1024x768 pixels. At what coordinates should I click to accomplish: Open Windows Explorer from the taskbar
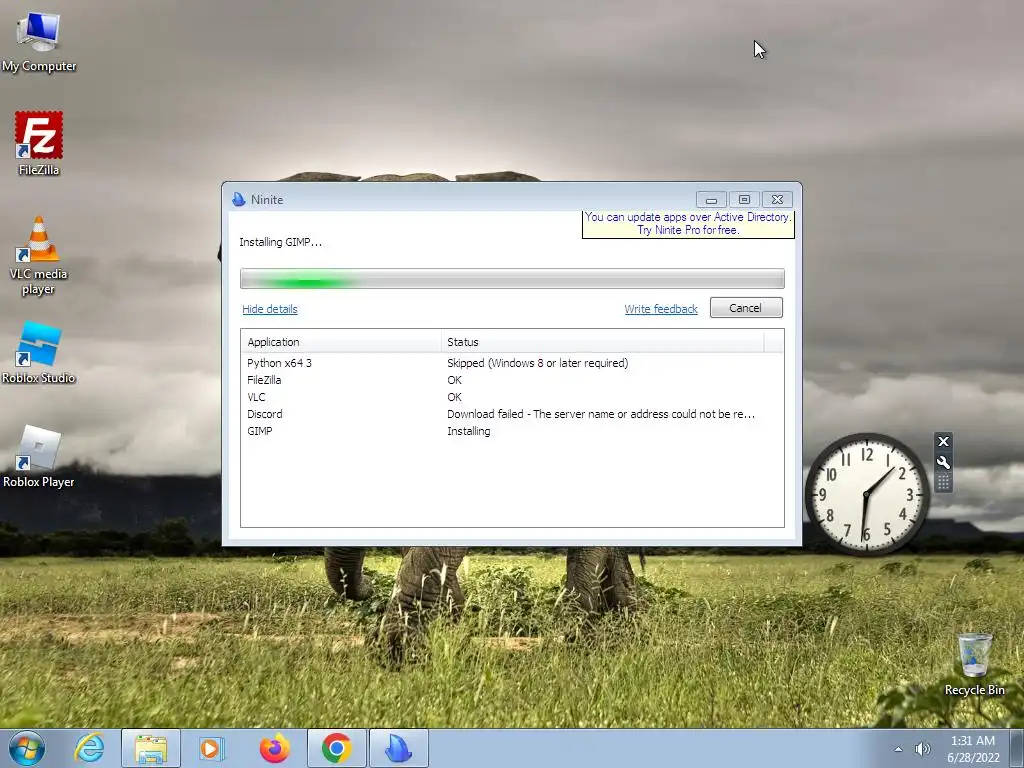coord(151,748)
